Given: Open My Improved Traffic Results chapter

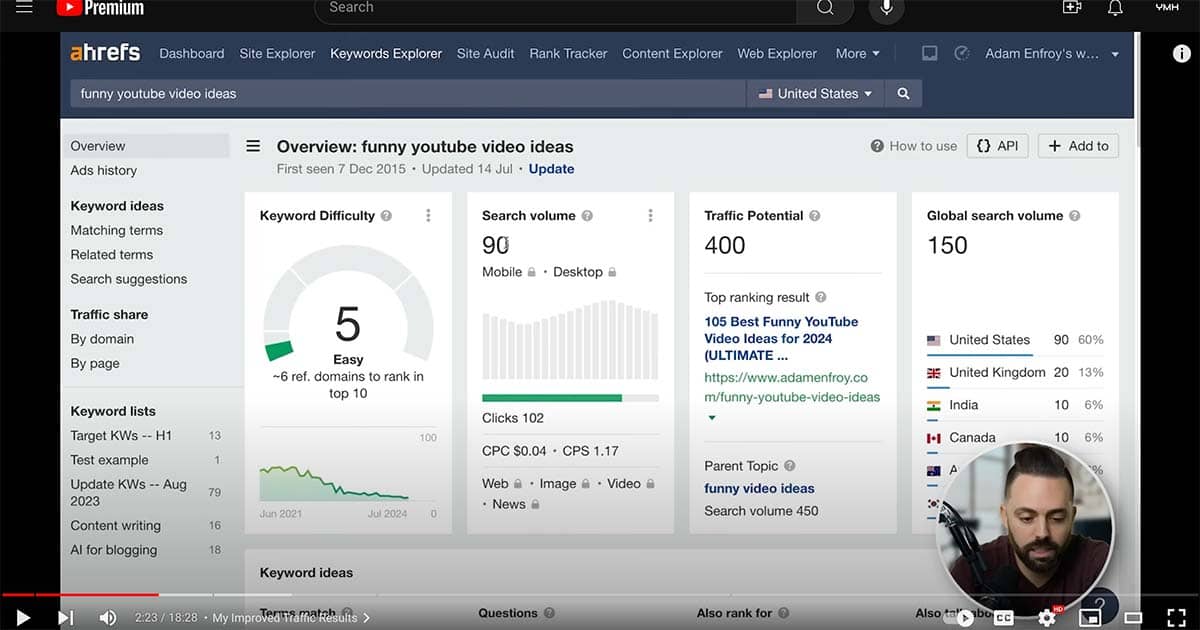Looking at the screenshot, I should pos(291,618).
